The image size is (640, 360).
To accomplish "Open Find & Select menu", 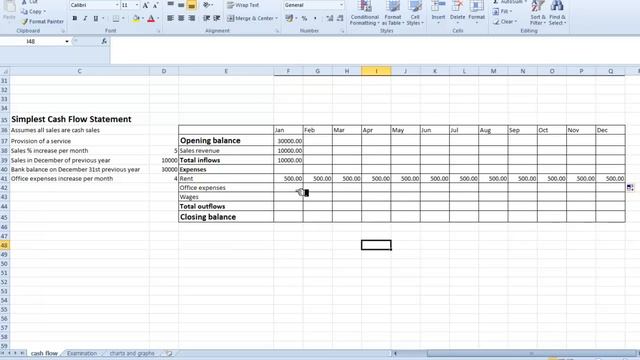I will 557,13.
